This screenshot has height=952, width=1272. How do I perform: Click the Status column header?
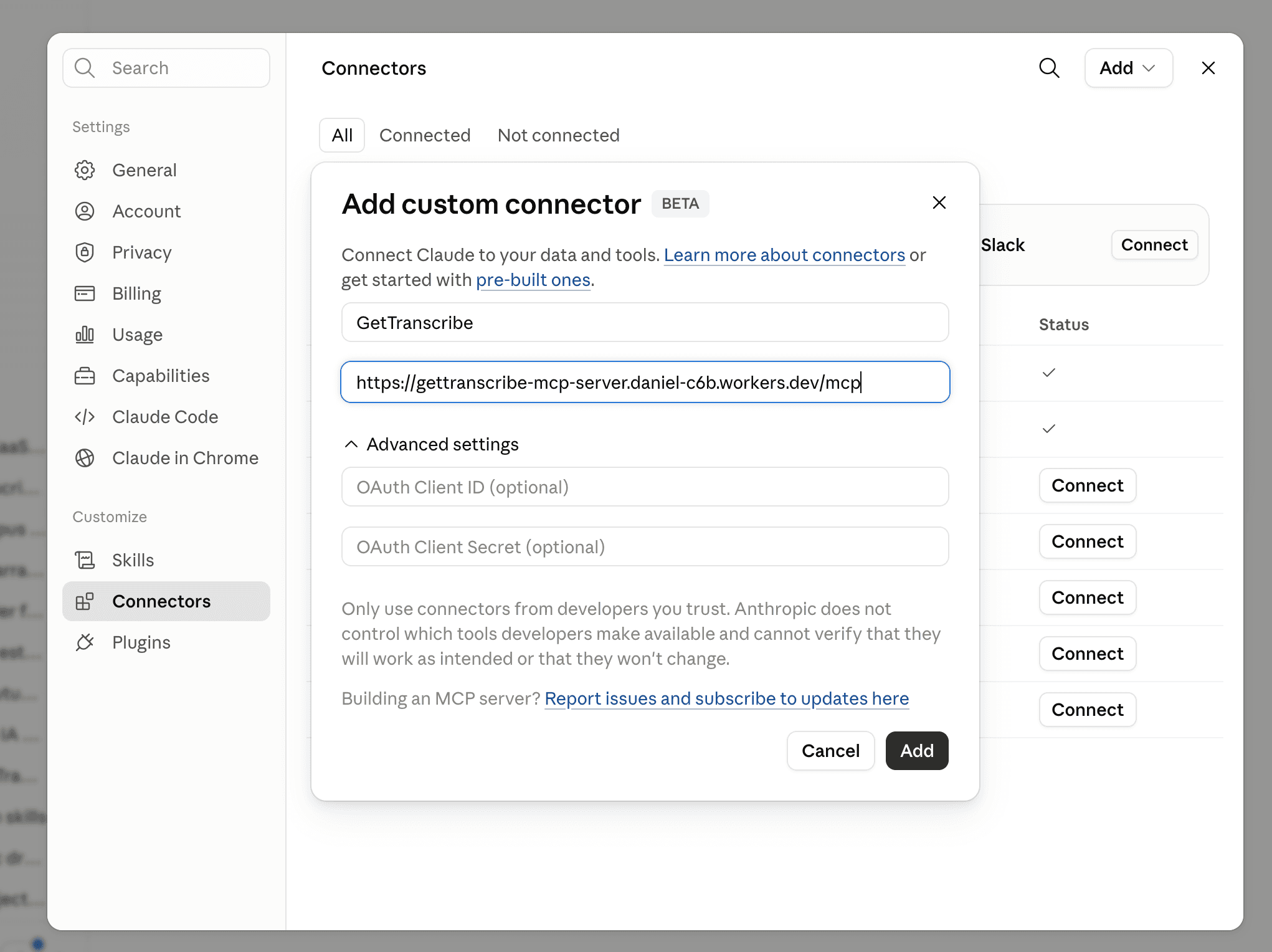coord(1064,325)
